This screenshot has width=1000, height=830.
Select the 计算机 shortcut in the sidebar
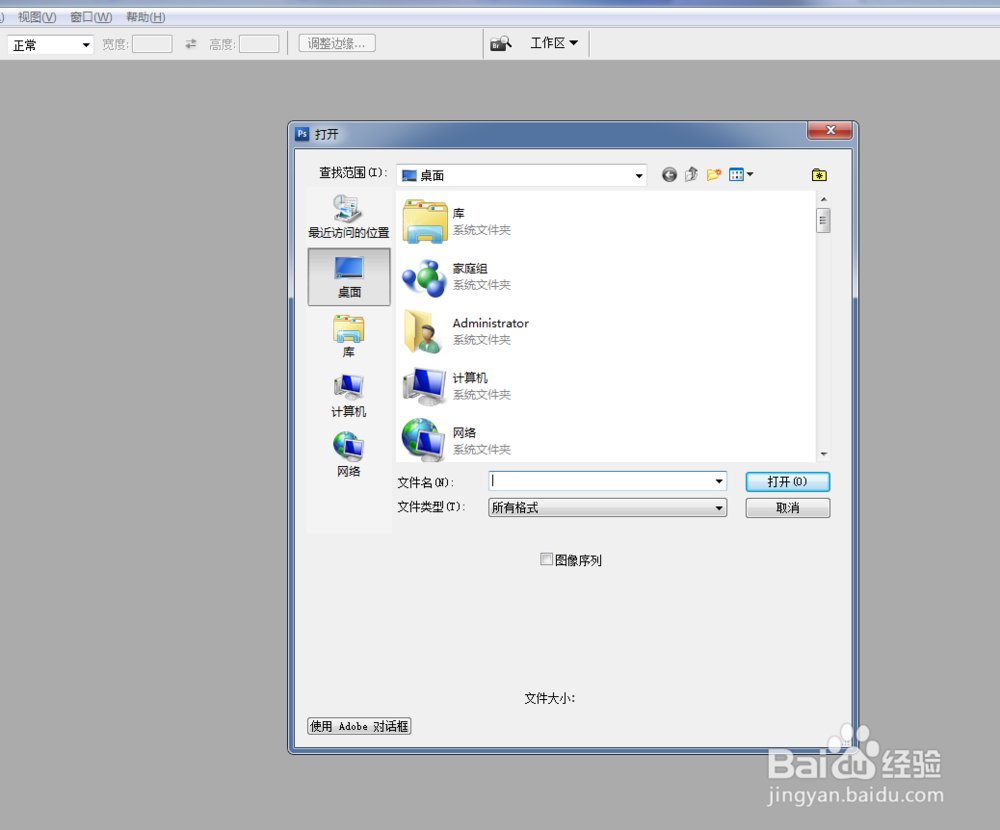tap(348, 393)
